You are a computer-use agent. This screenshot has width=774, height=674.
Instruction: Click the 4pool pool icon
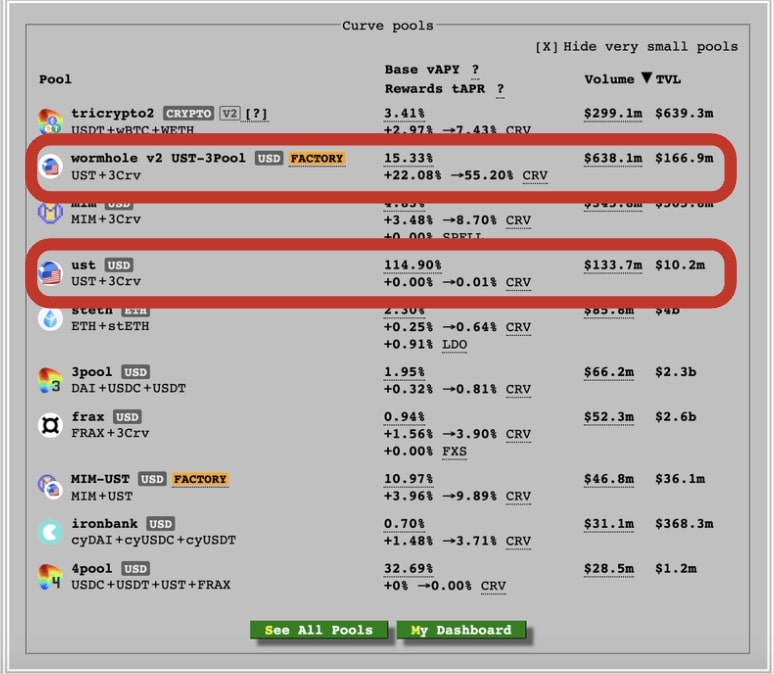(x=50, y=576)
